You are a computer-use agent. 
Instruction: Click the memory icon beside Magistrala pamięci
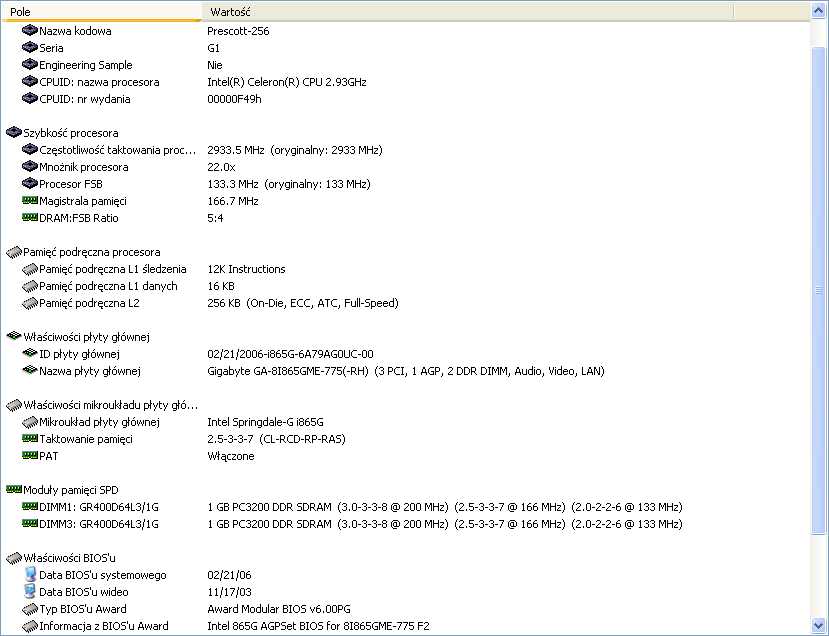(30, 200)
